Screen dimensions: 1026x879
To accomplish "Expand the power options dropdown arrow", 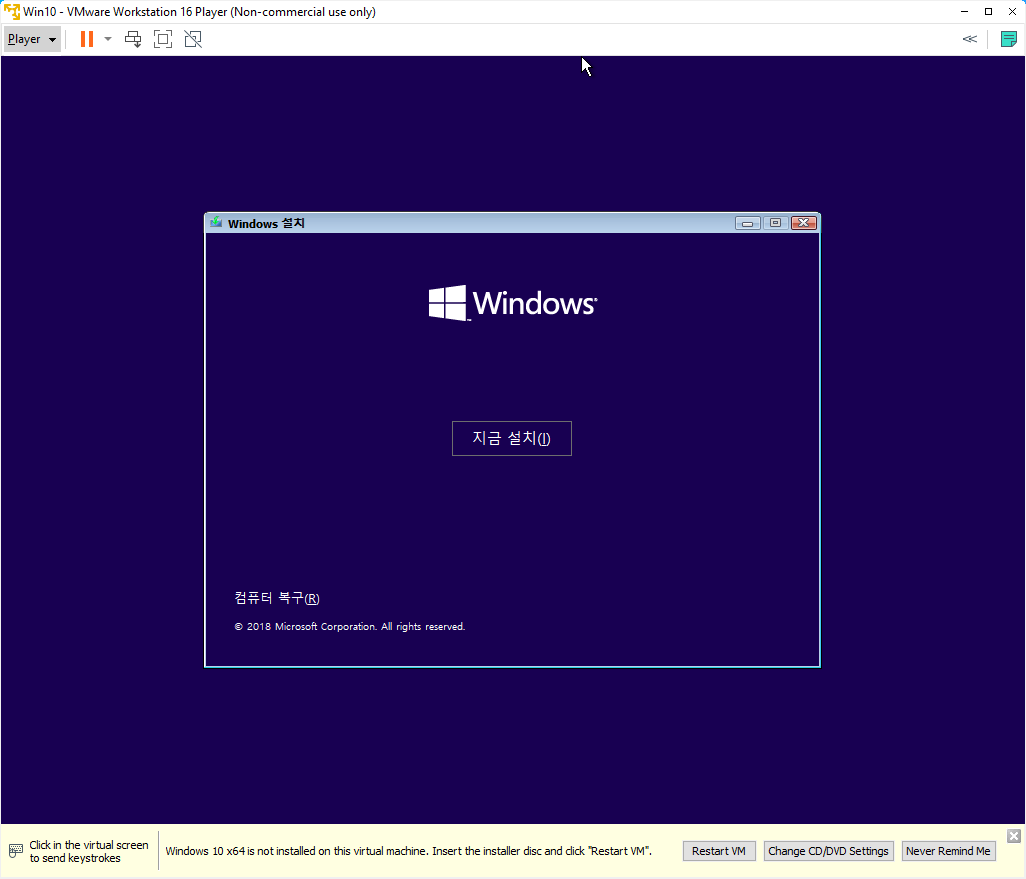I will tap(108, 39).
